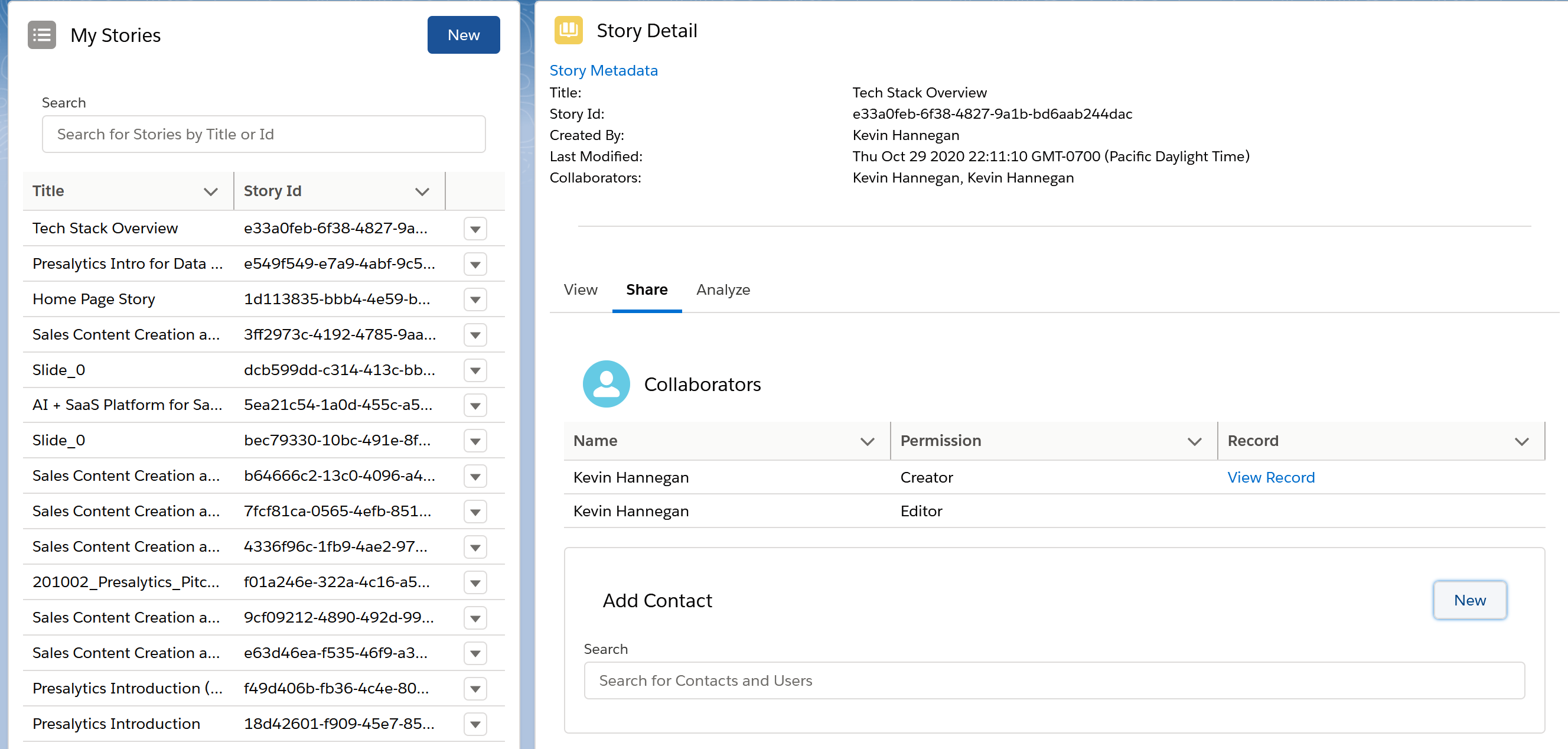This screenshot has height=749, width=1568.
Task: Open the Record column dropdown
Action: tap(1521, 441)
